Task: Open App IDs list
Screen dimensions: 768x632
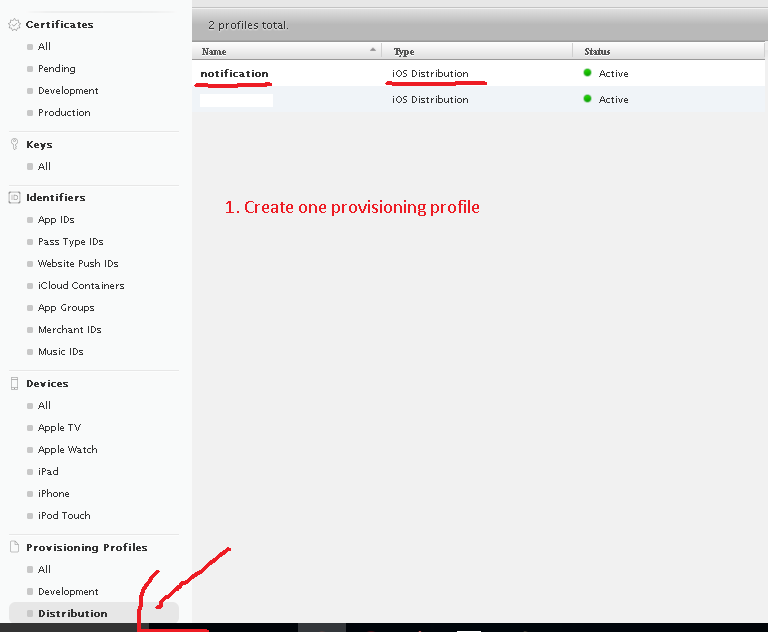Action: point(56,219)
